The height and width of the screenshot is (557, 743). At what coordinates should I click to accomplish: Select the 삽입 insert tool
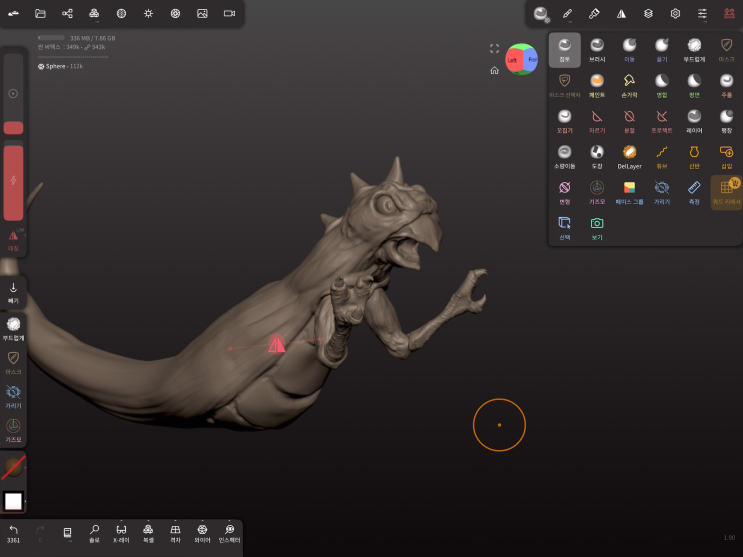(x=726, y=156)
